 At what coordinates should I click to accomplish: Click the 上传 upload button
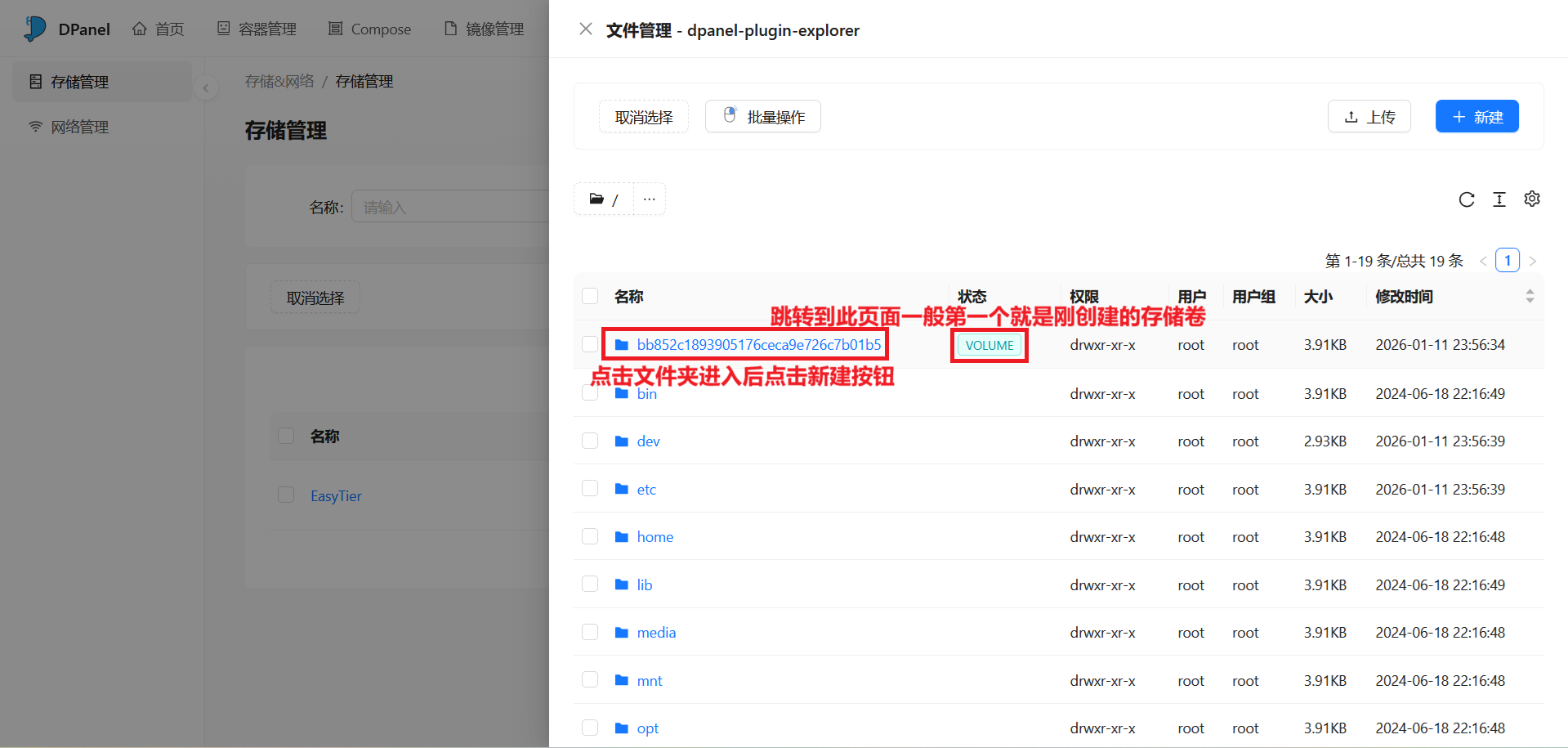tap(1369, 117)
